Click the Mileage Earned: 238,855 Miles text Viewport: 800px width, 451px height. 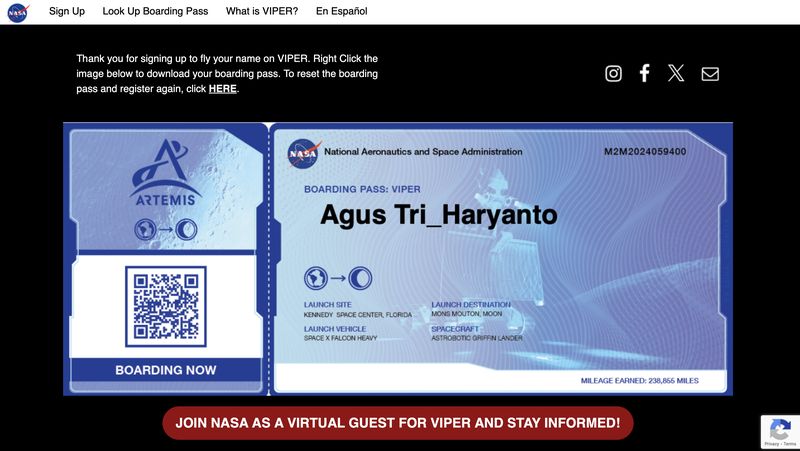pos(640,381)
